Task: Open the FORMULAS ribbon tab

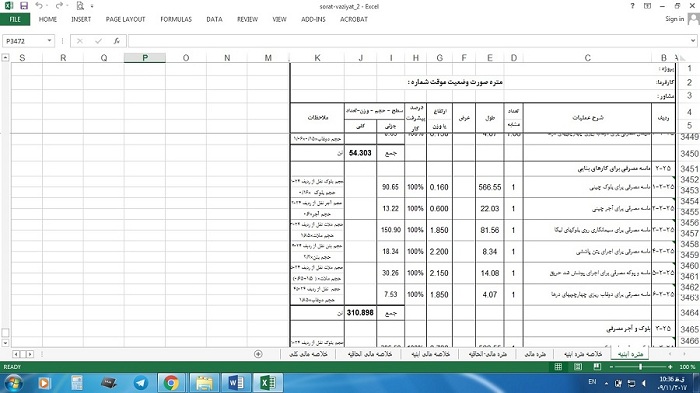Action: tap(176, 19)
